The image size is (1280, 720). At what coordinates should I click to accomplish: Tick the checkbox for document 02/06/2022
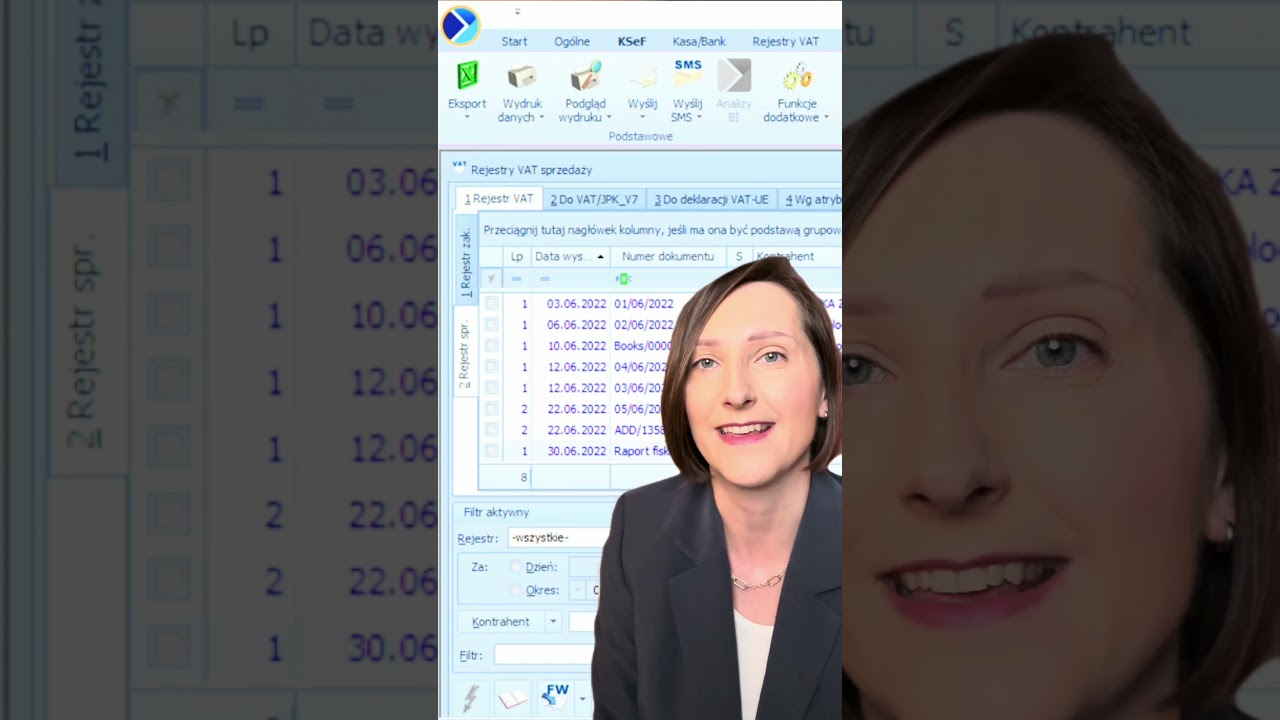[x=491, y=324]
